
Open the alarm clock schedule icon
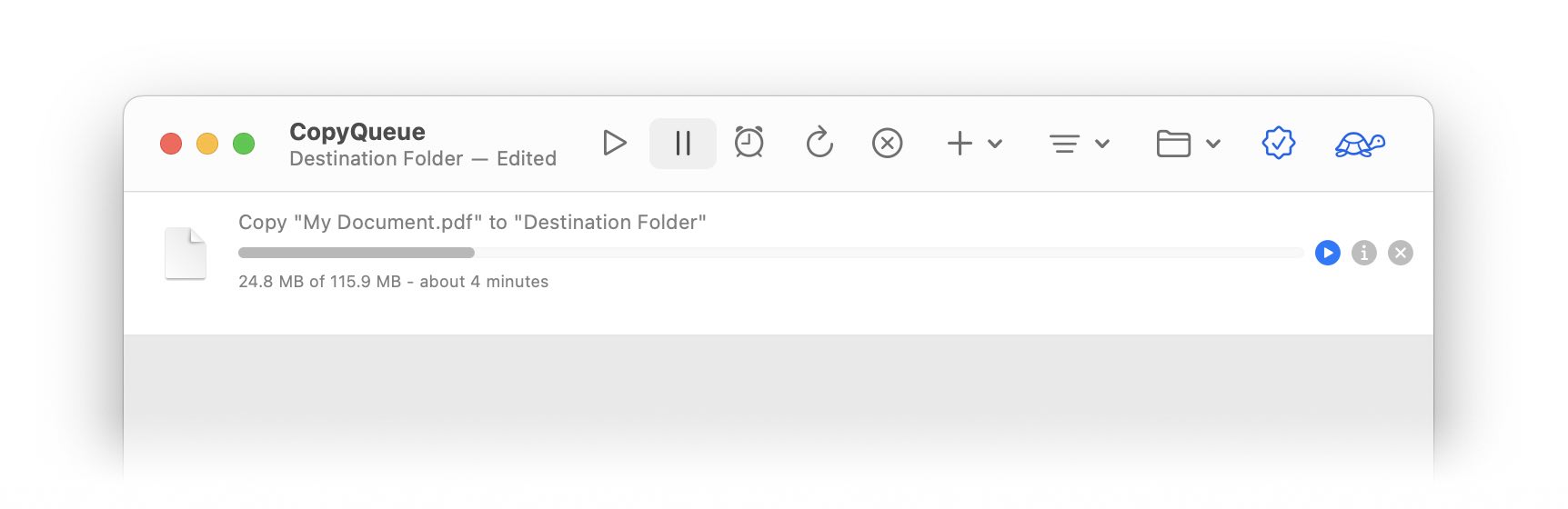pos(749,143)
